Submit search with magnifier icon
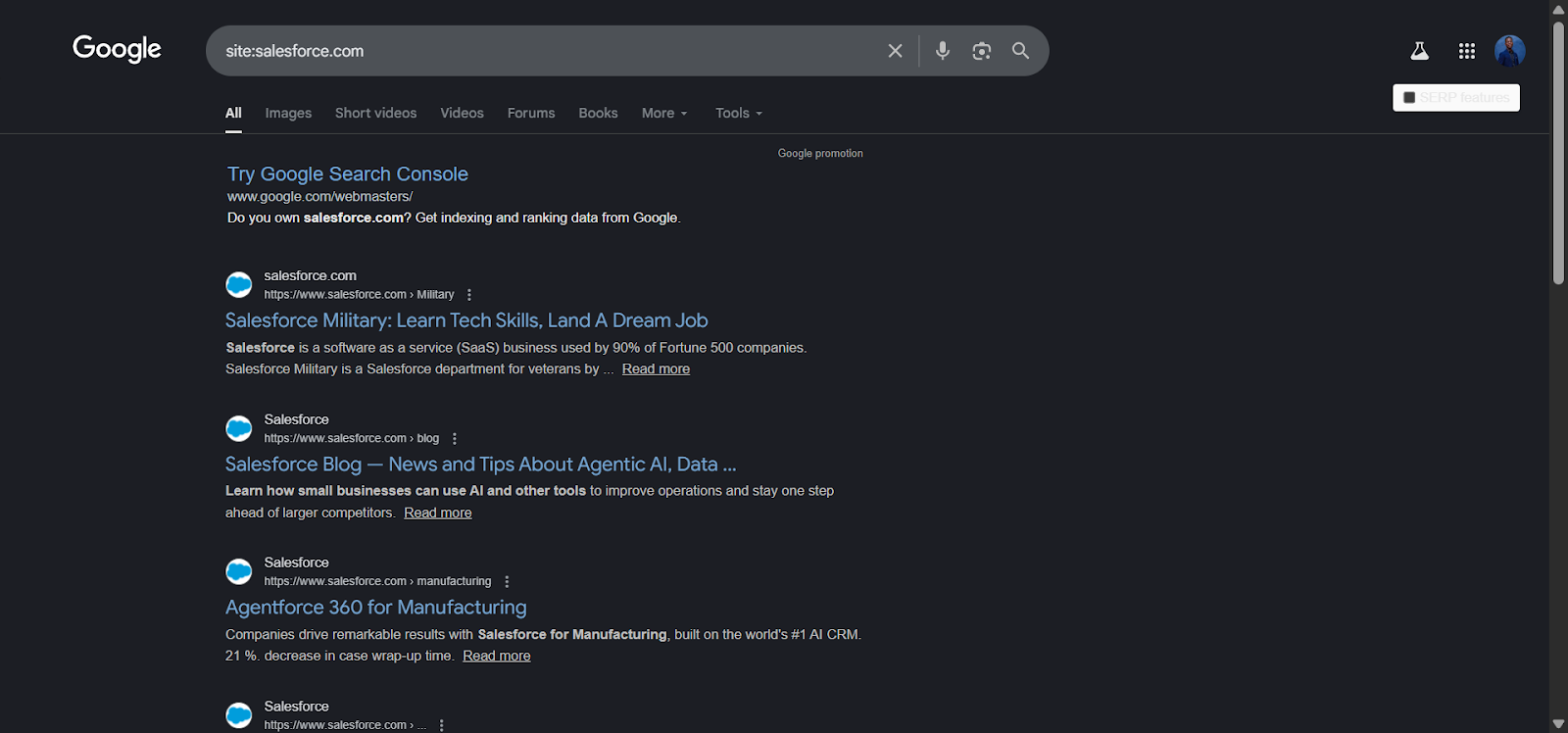 (1020, 51)
